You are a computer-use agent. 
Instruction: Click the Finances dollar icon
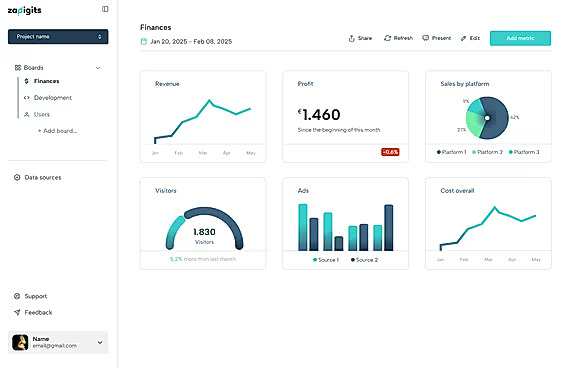26,81
